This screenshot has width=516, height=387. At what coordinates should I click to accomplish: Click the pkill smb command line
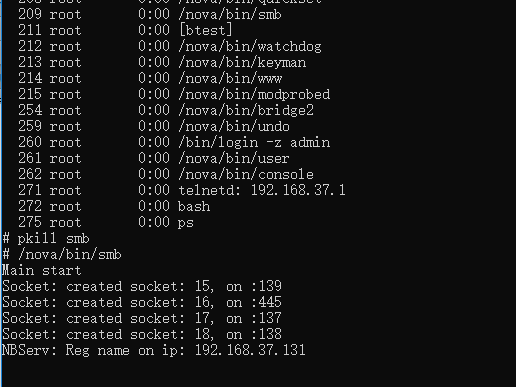coord(46,239)
